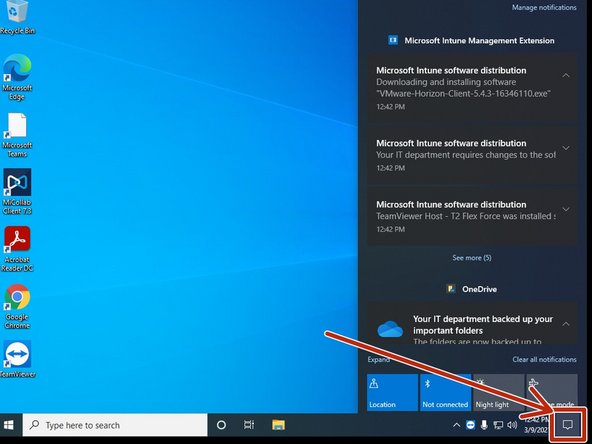Image resolution: width=592 pixels, height=444 pixels.
Task: Open the VMware-Horizon-Client downloading notification
Action: tap(472, 87)
